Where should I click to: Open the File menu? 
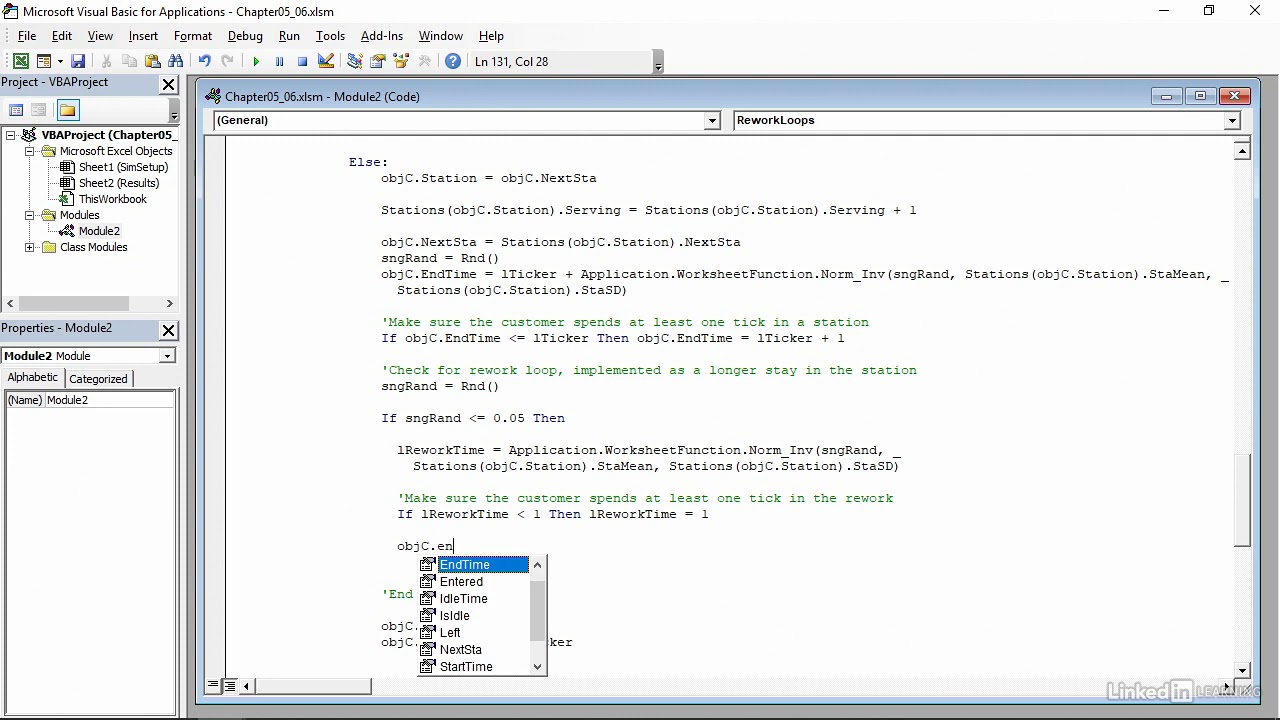click(x=27, y=36)
